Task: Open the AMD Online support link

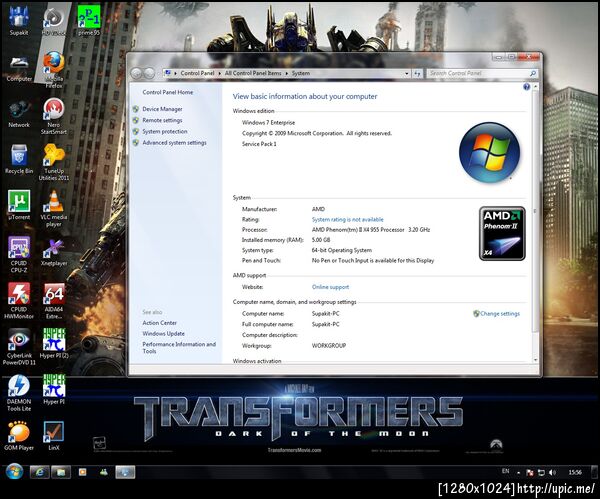Action: (x=330, y=287)
